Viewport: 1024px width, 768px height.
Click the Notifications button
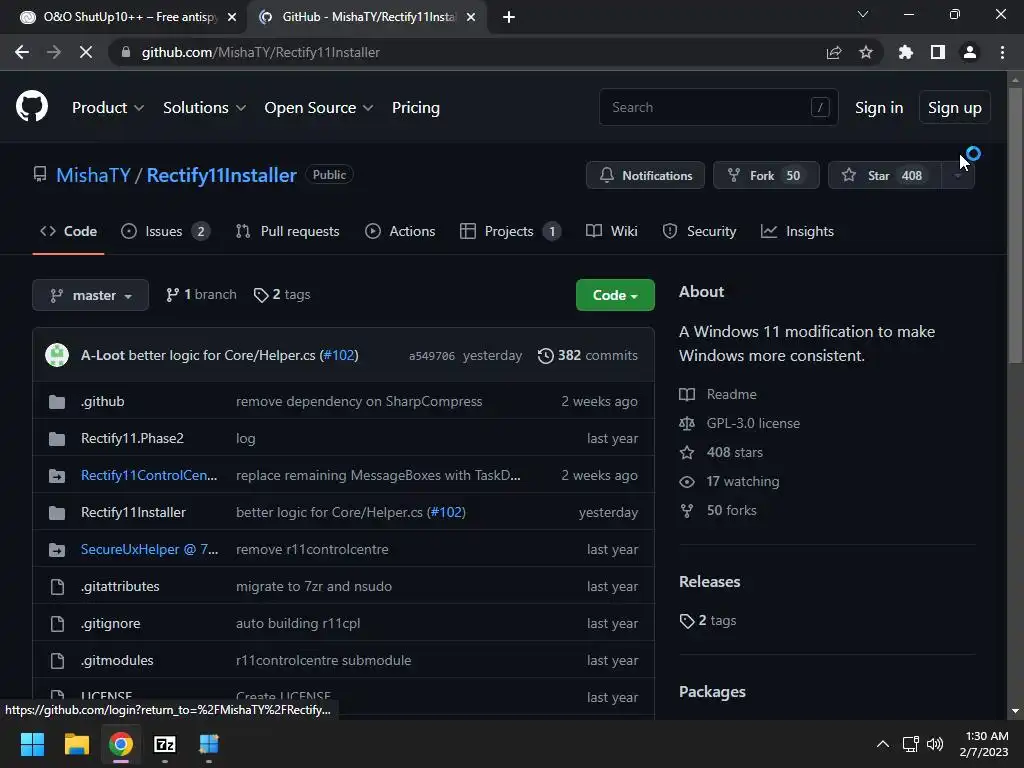click(645, 175)
